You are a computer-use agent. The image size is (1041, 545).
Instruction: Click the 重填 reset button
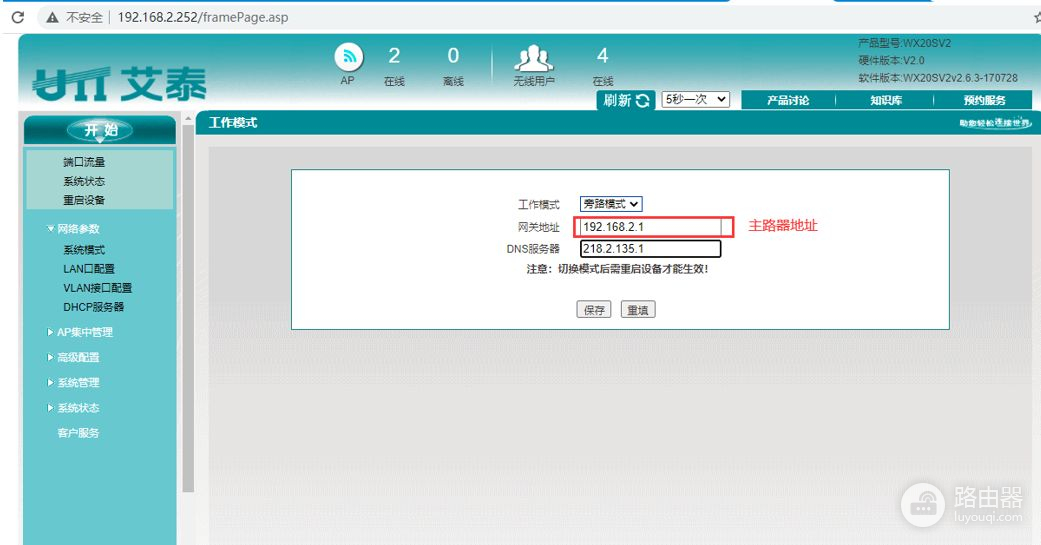click(638, 309)
